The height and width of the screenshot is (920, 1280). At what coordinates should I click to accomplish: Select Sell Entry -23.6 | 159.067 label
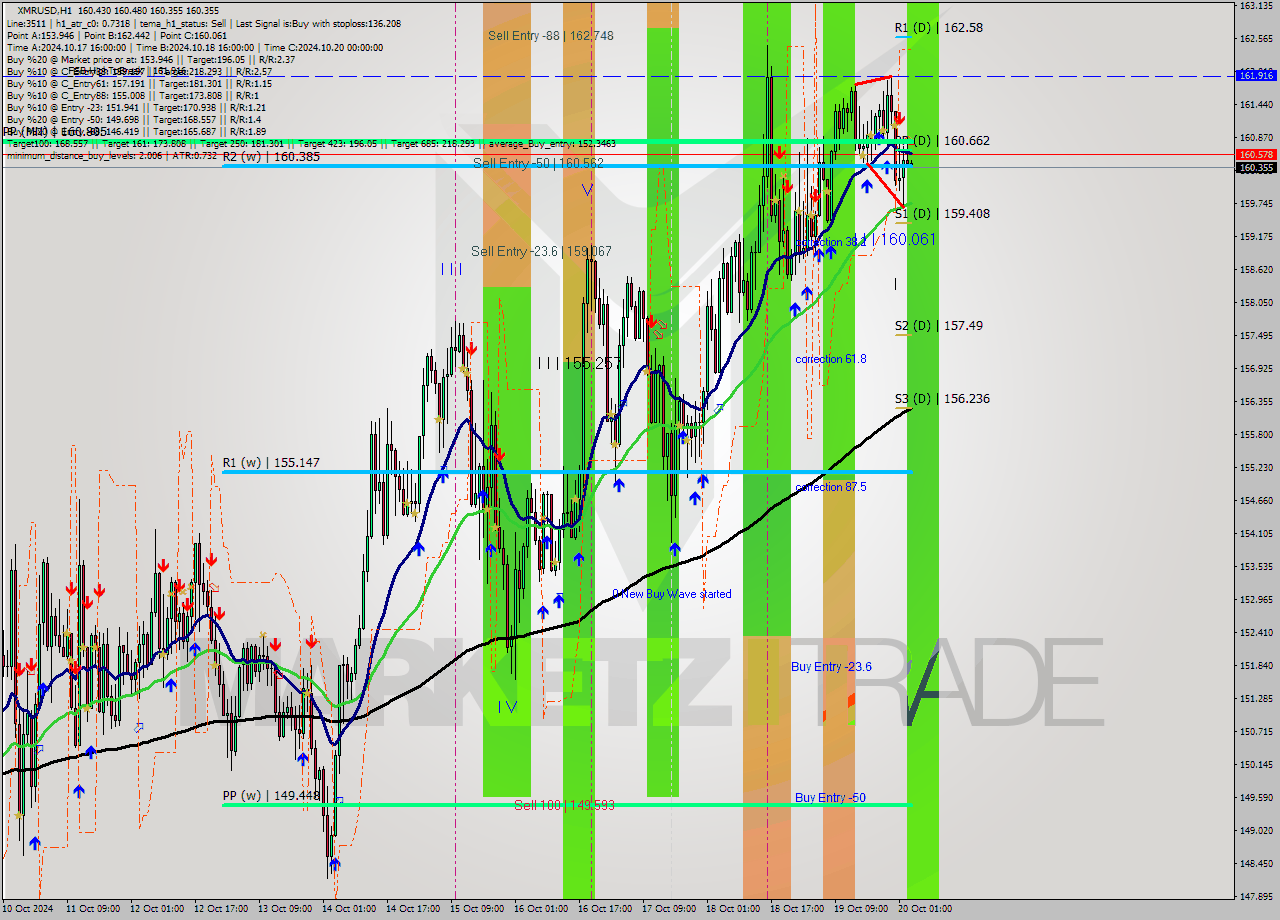[x=541, y=251]
